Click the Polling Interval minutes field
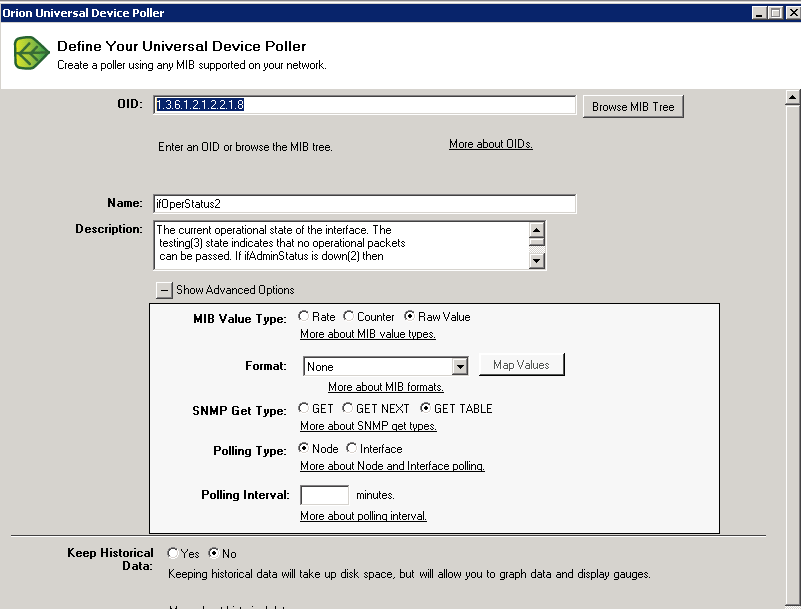 point(324,495)
